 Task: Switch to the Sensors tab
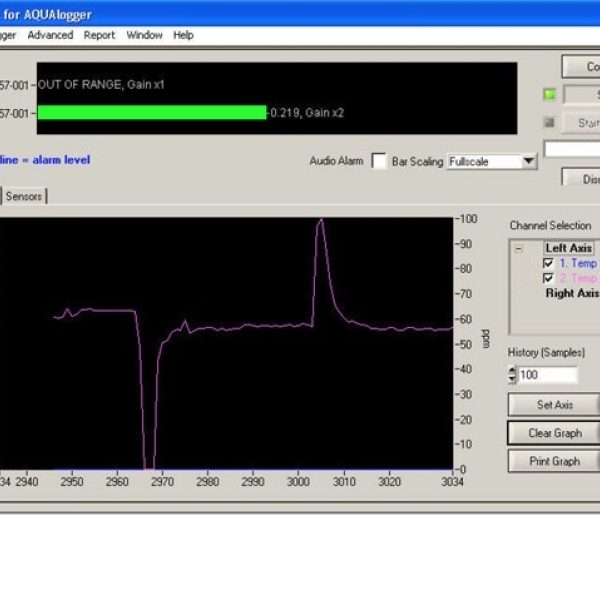coord(24,196)
